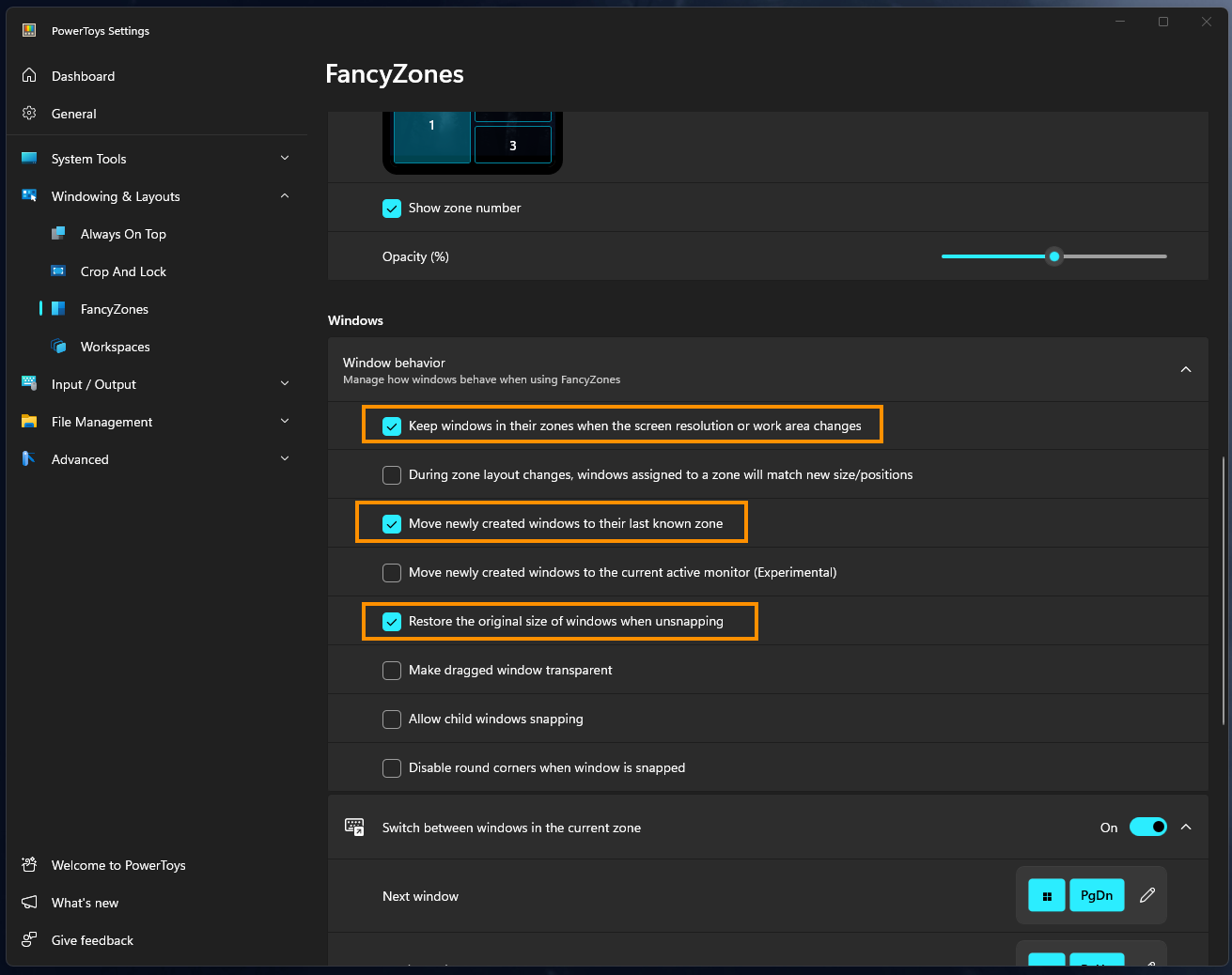Expand the System Tools section
The width and height of the screenshot is (1232, 975).
pyautogui.click(x=285, y=158)
